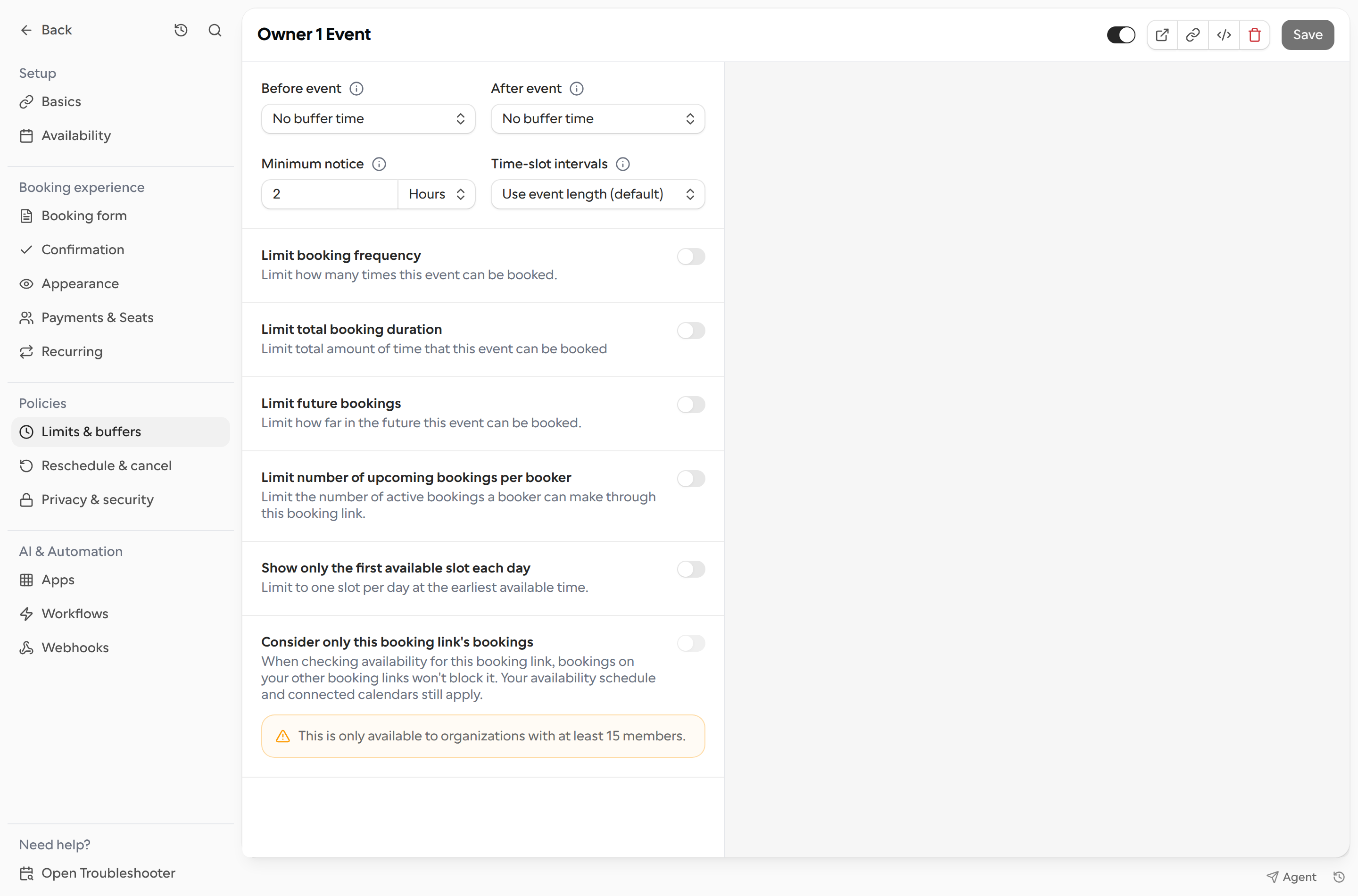Enable Limit upcoming bookings per booker toggle
This screenshot has height=896, width=1358.
pyautogui.click(x=691, y=478)
